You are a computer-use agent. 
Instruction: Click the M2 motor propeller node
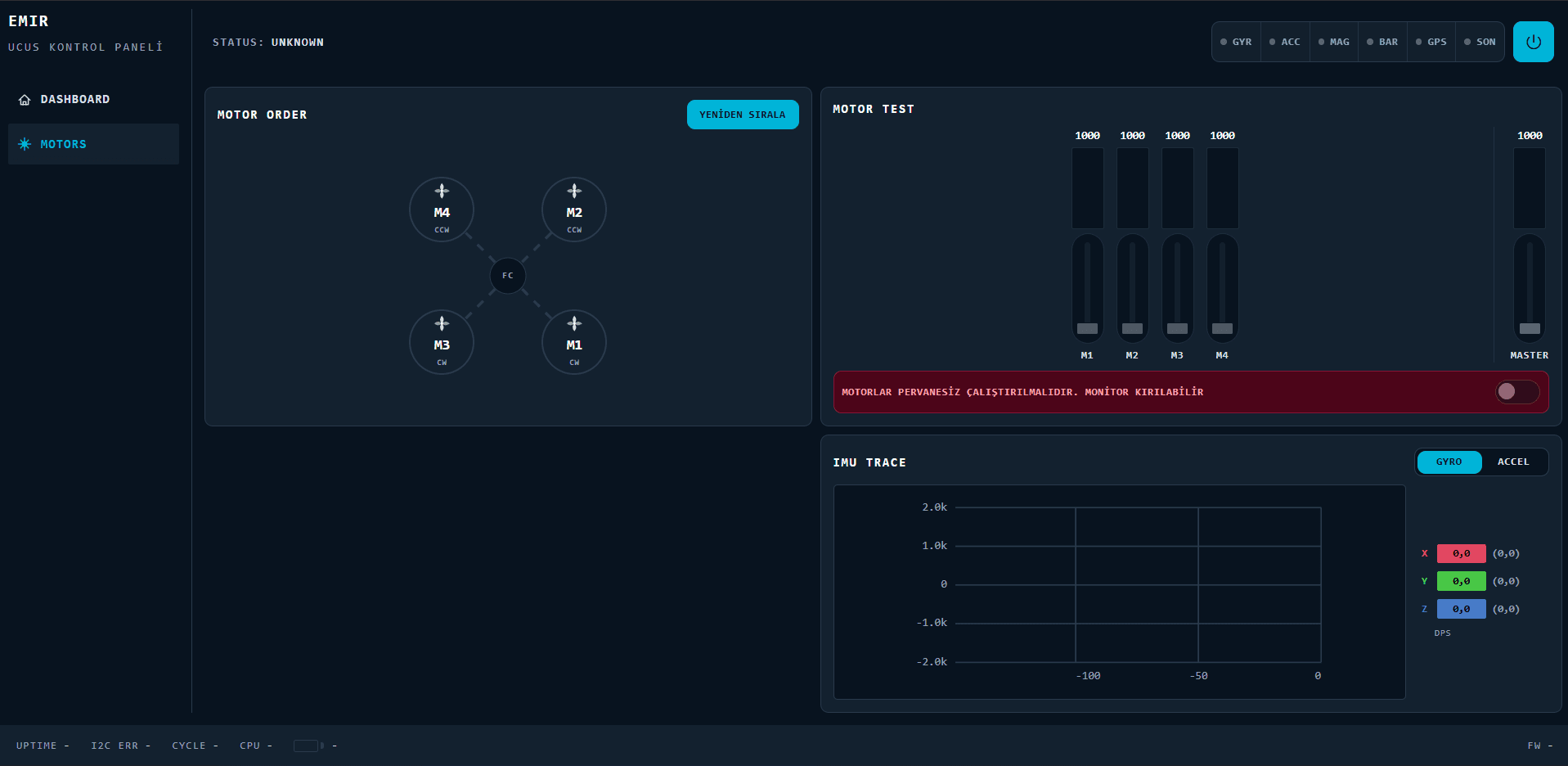tap(574, 210)
